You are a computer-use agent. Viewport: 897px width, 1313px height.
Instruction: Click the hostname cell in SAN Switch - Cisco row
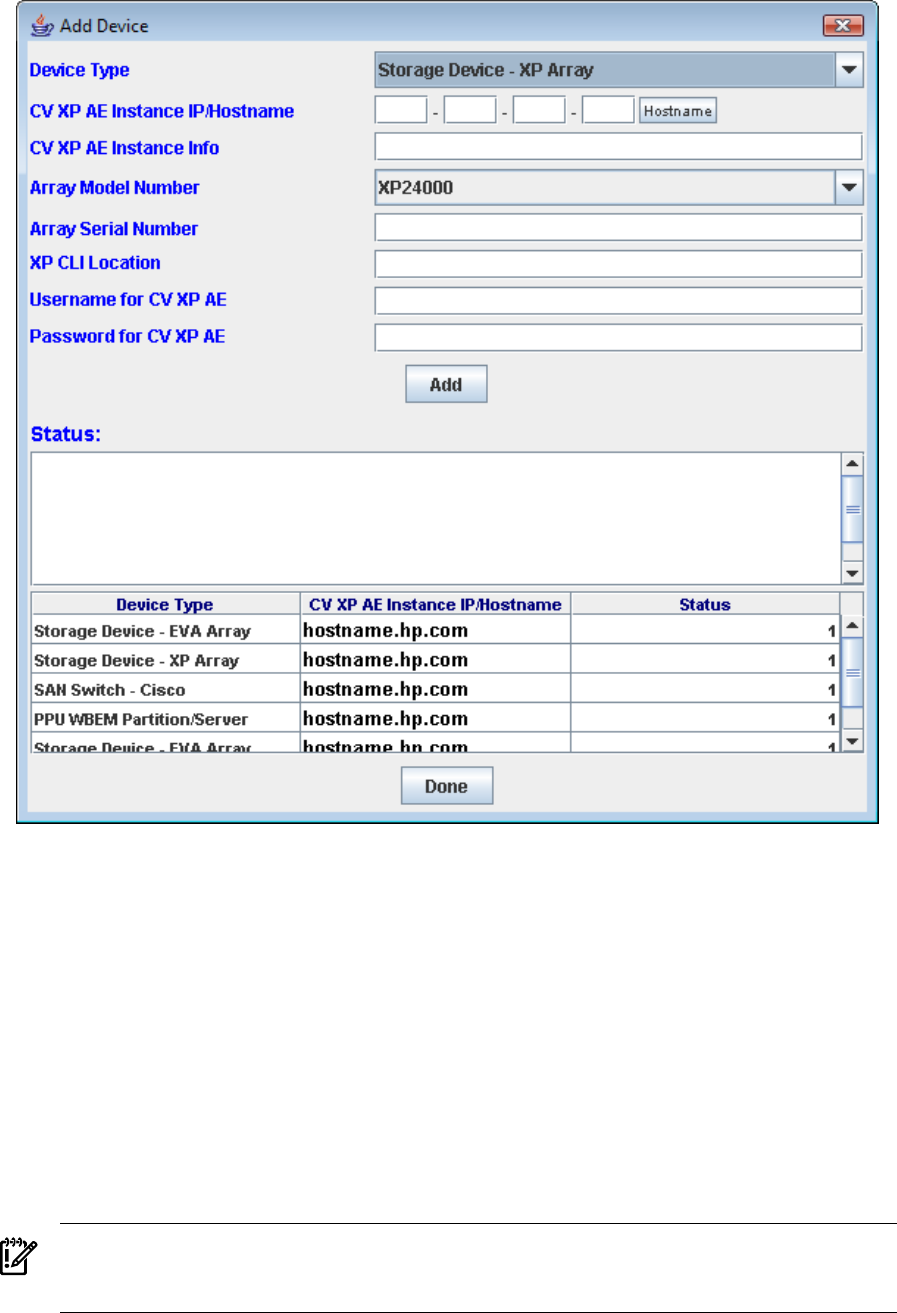point(435,689)
